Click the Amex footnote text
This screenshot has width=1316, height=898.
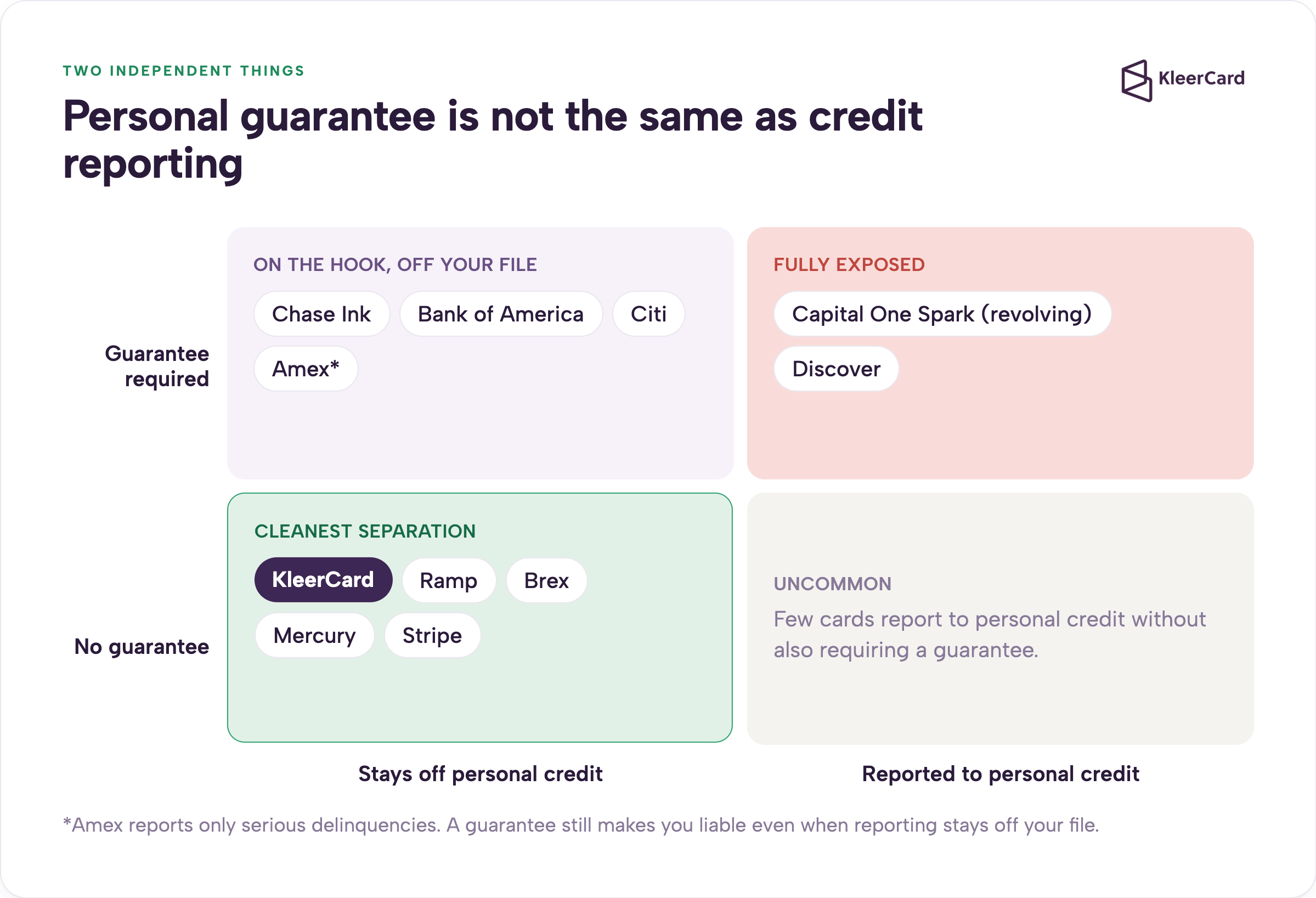(x=581, y=825)
